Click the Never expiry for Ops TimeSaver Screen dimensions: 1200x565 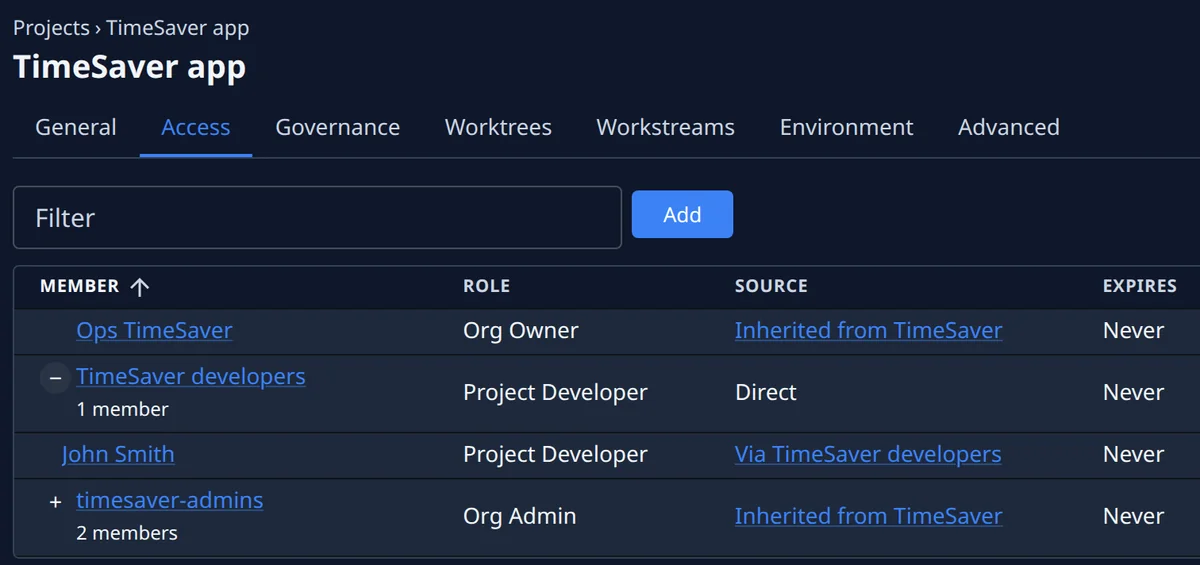tap(1133, 330)
